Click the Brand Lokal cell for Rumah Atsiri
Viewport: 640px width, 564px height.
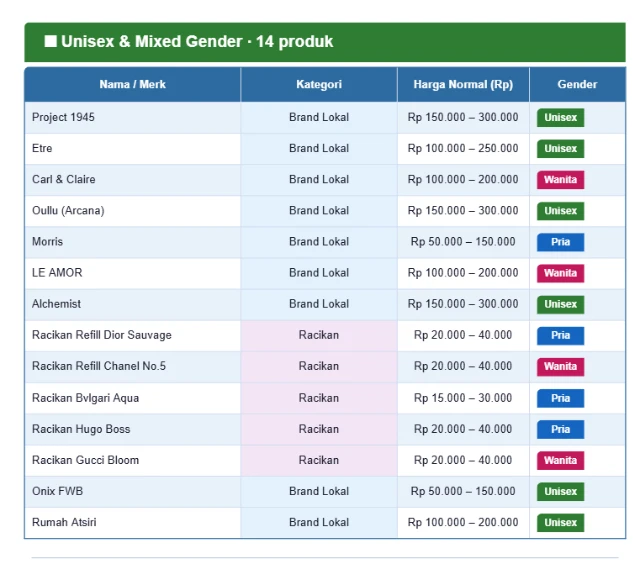click(319, 523)
